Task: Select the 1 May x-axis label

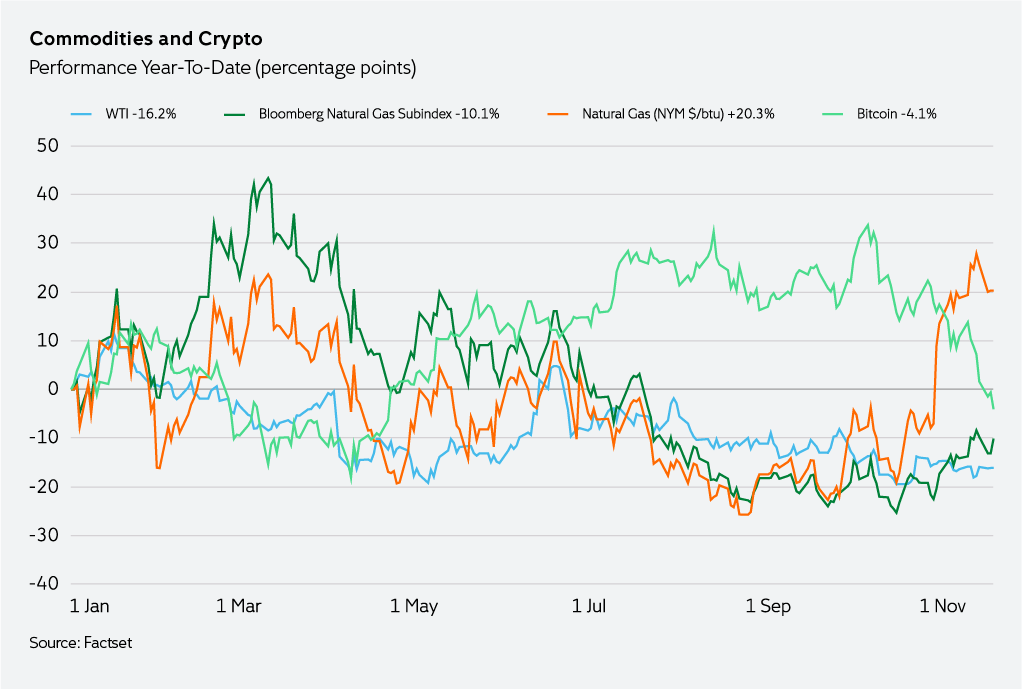Action: (x=414, y=606)
